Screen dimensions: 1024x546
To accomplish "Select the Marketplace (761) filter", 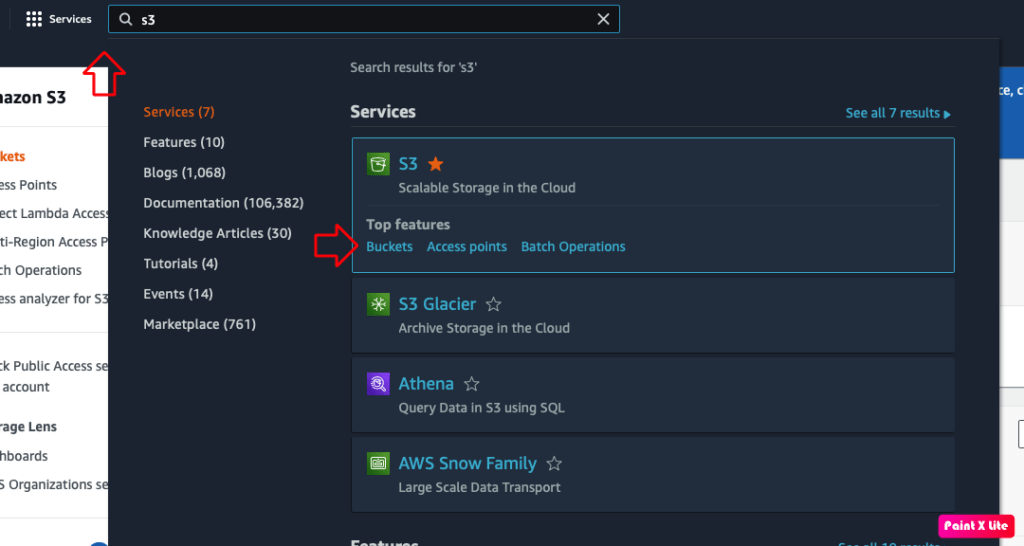I will click(200, 325).
